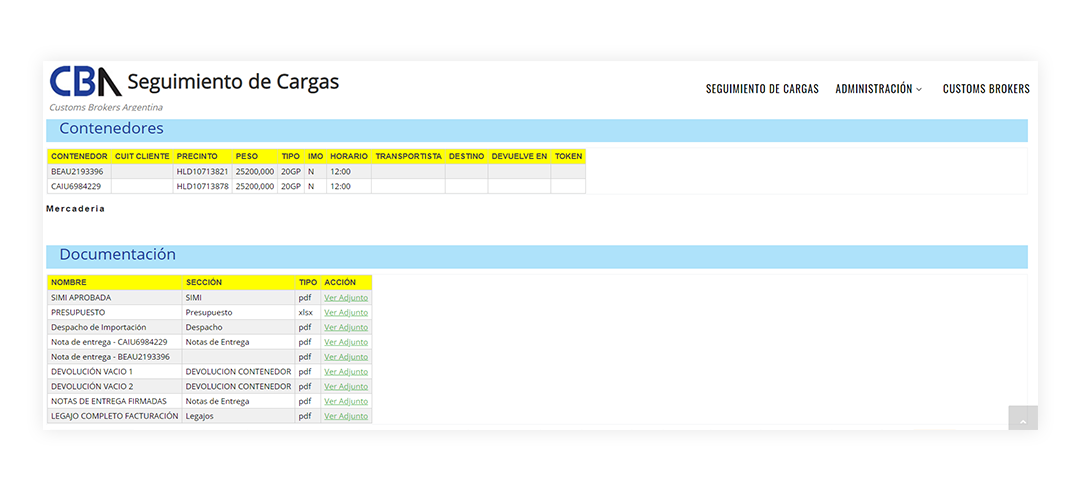
Task: Expand the Administración dropdown menu
Action: [878, 89]
